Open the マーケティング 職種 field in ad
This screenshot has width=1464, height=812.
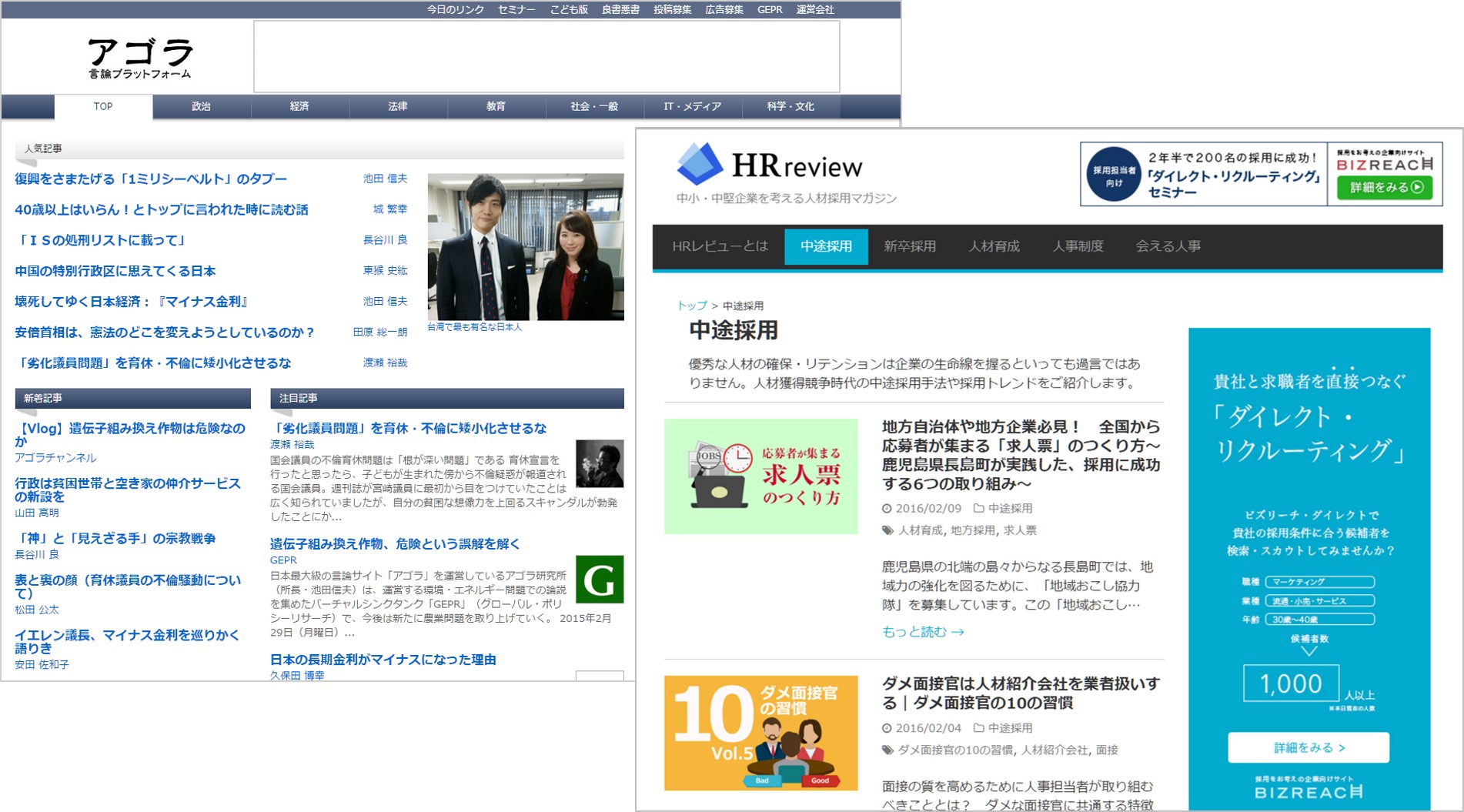coord(1319,582)
